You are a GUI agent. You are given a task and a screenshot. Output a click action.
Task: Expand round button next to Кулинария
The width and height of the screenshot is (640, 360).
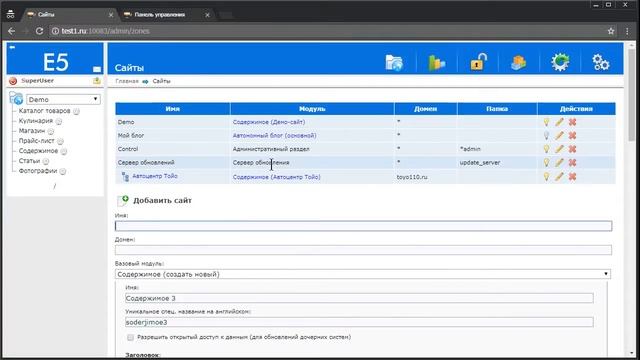59,121
